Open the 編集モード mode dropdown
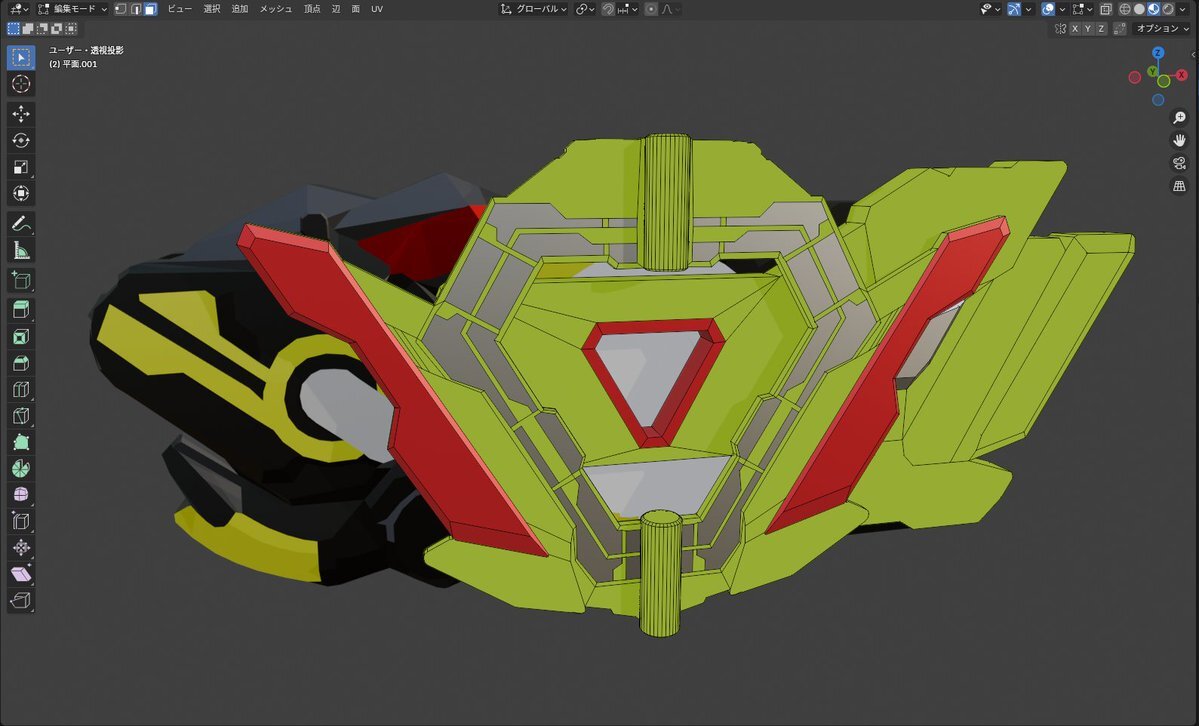The height and width of the screenshot is (726, 1199). click(x=72, y=9)
